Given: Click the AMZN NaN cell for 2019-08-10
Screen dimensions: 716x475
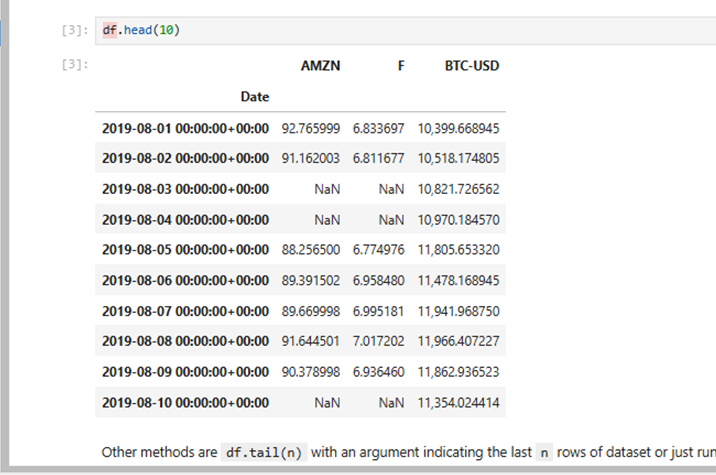Looking at the screenshot, I should click(x=327, y=402).
